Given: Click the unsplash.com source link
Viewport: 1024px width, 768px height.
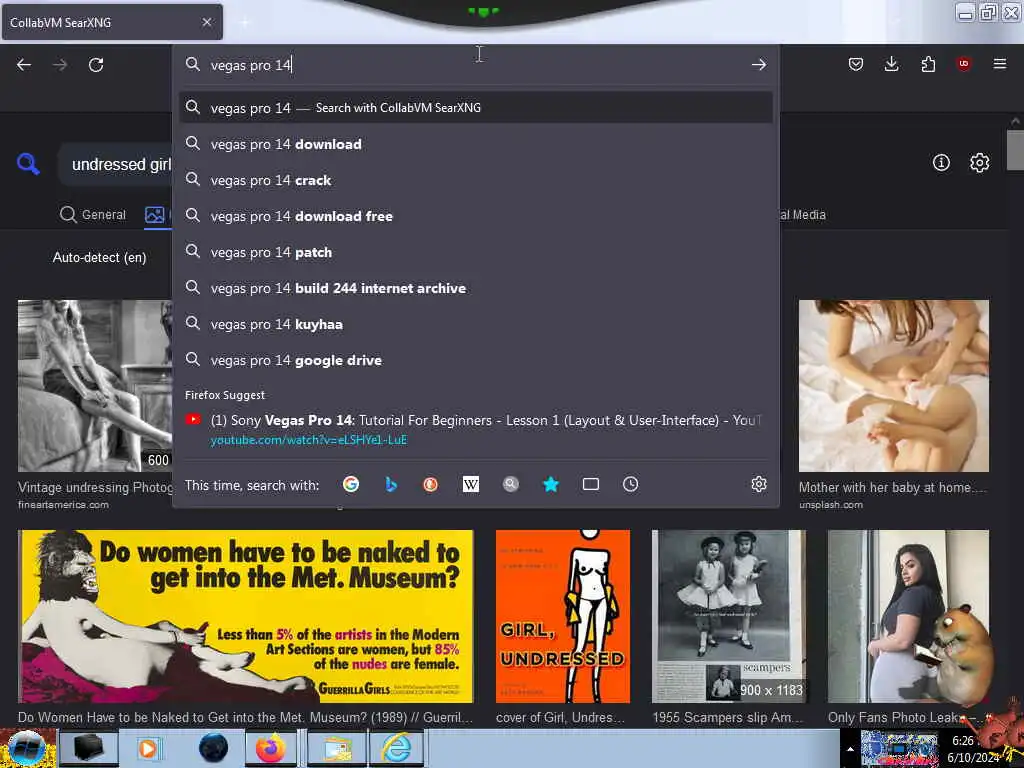Looking at the screenshot, I should pos(831,505).
